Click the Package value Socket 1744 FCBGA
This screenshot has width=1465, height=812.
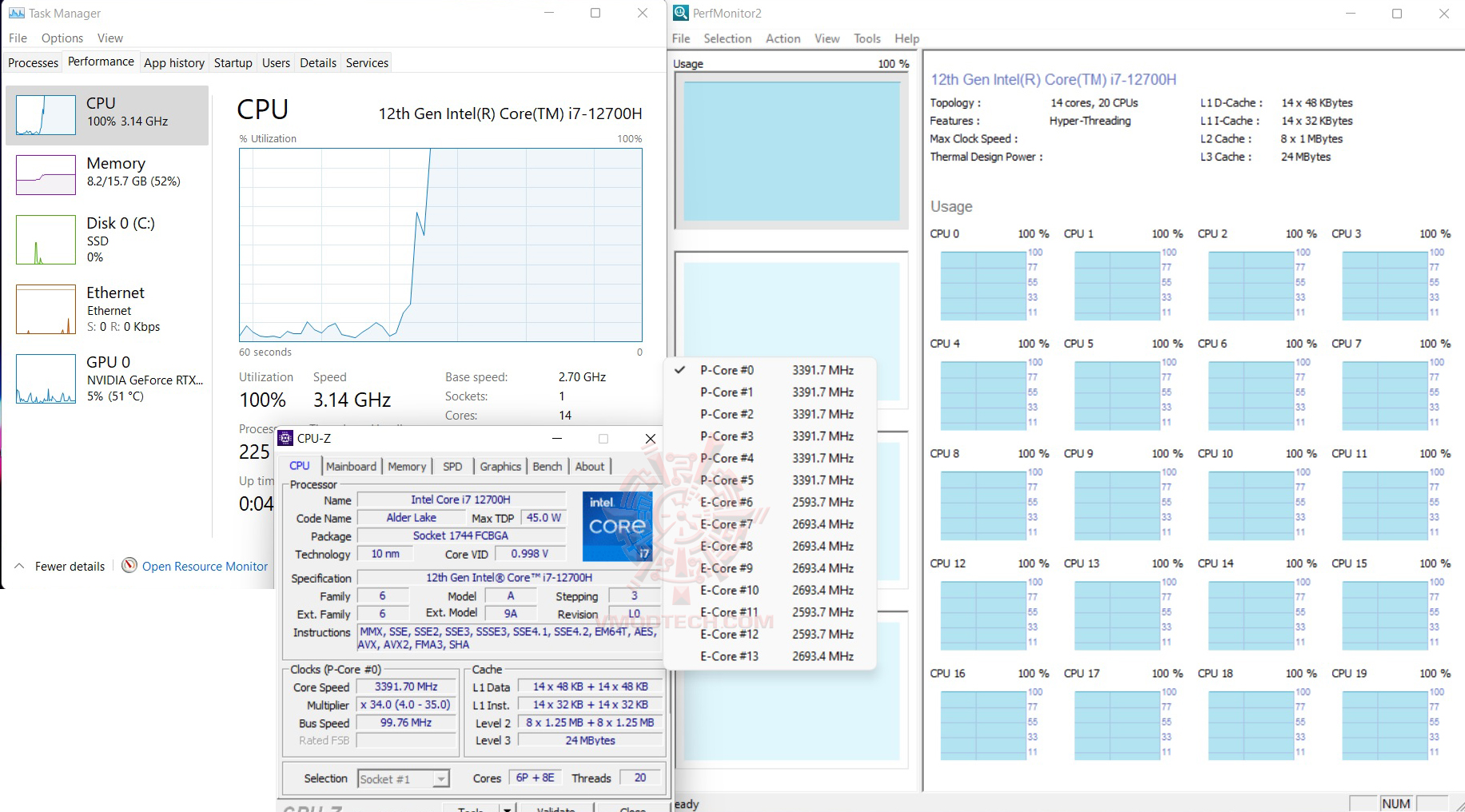pos(461,535)
